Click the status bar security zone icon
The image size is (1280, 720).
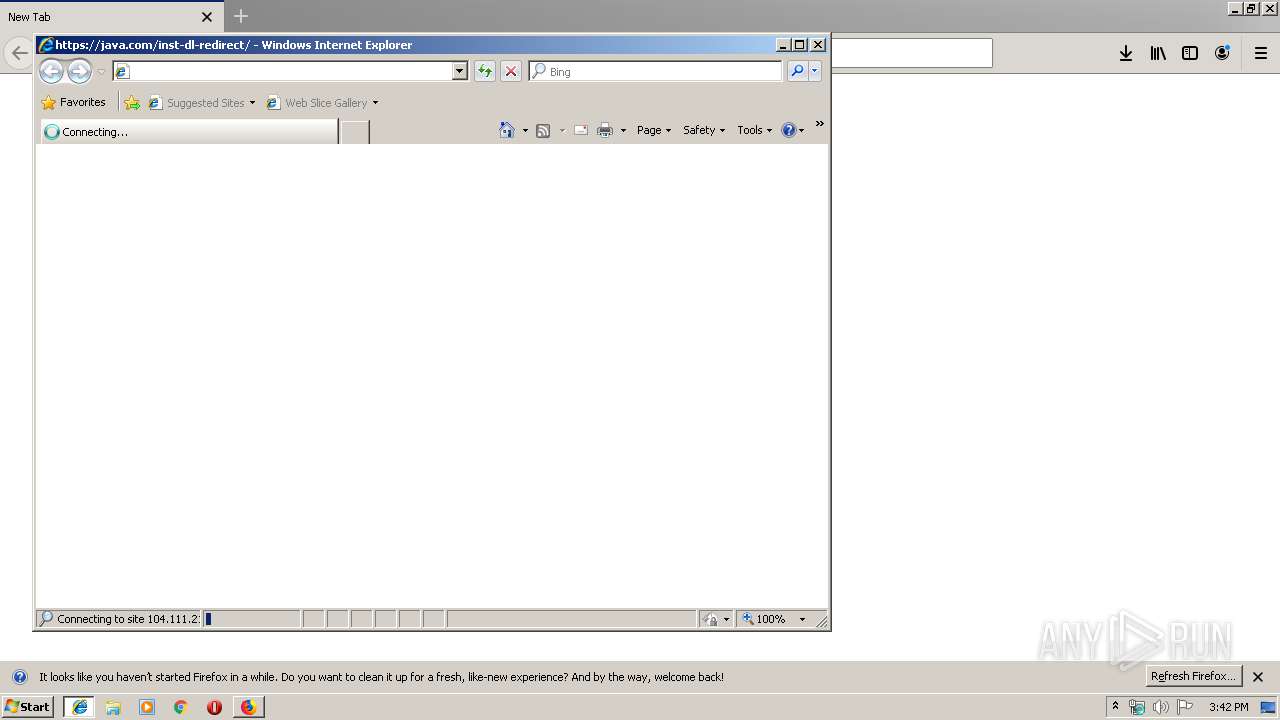coord(710,619)
